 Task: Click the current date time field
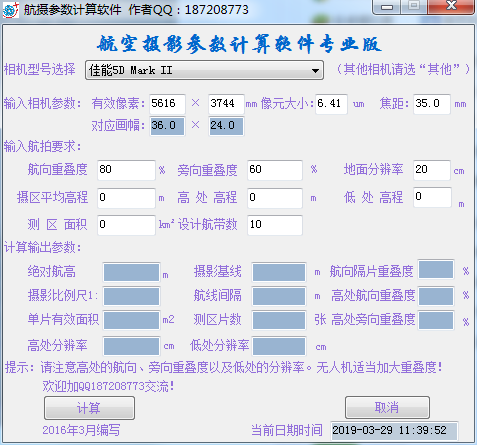[x=394, y=430]
